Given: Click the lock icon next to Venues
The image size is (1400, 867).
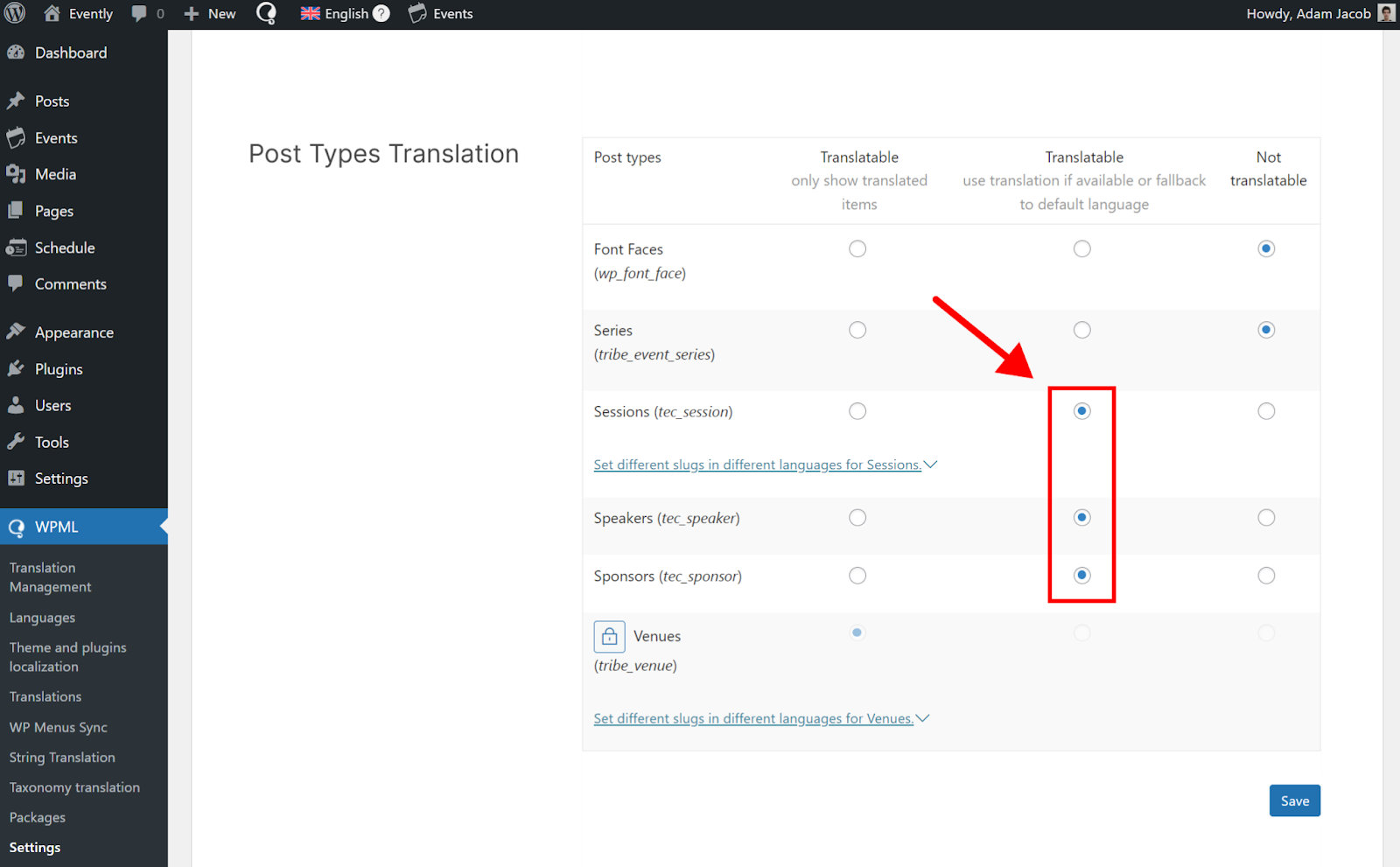Looking at the screenshot, I should [609, 636].
